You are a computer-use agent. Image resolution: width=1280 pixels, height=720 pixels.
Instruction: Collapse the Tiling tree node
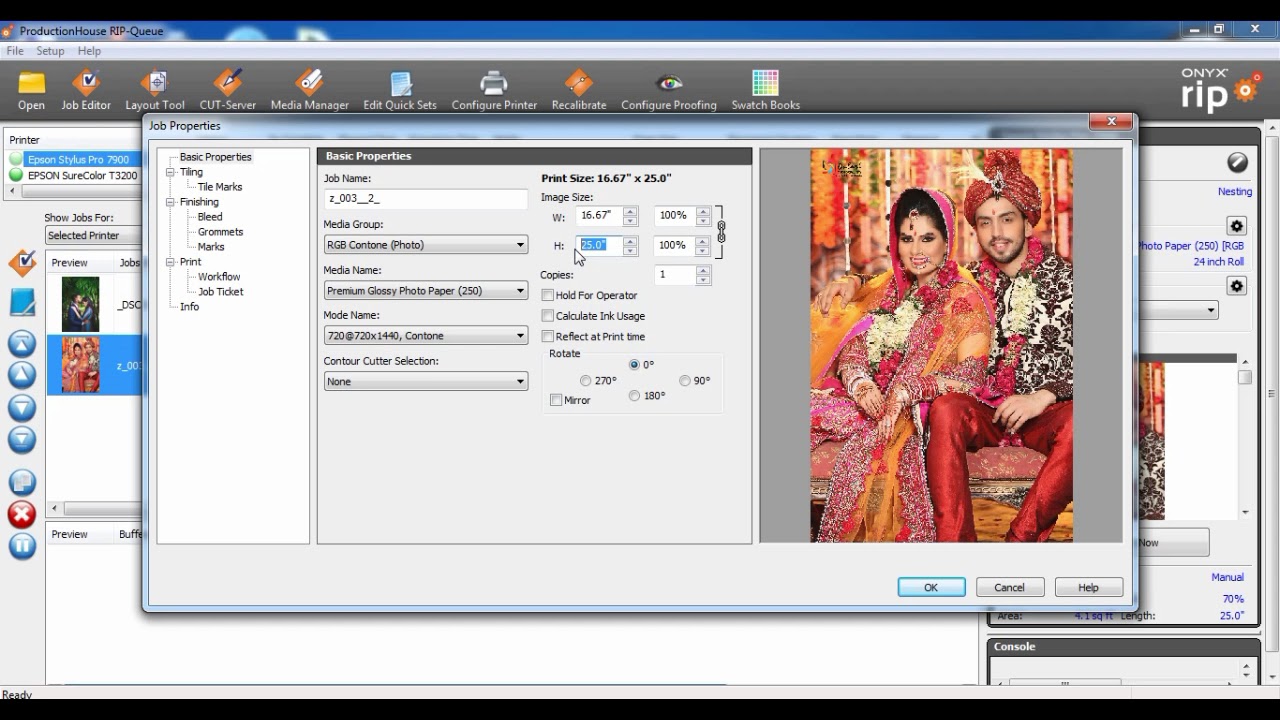point(171,172)
